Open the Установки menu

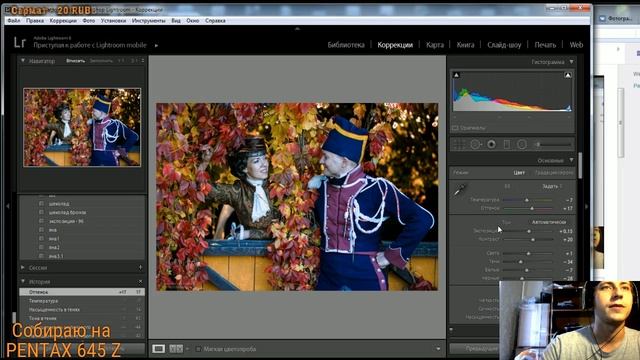pyautogui.click(x=113, y=20)
